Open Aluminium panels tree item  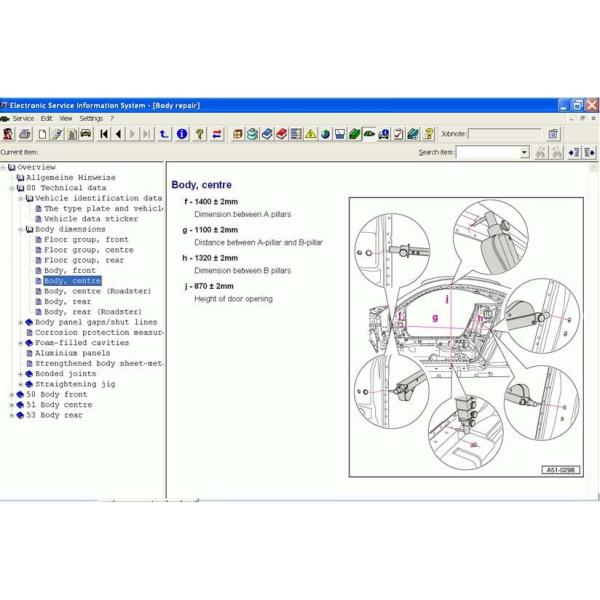pyautogui.click(x=72, y=353)
